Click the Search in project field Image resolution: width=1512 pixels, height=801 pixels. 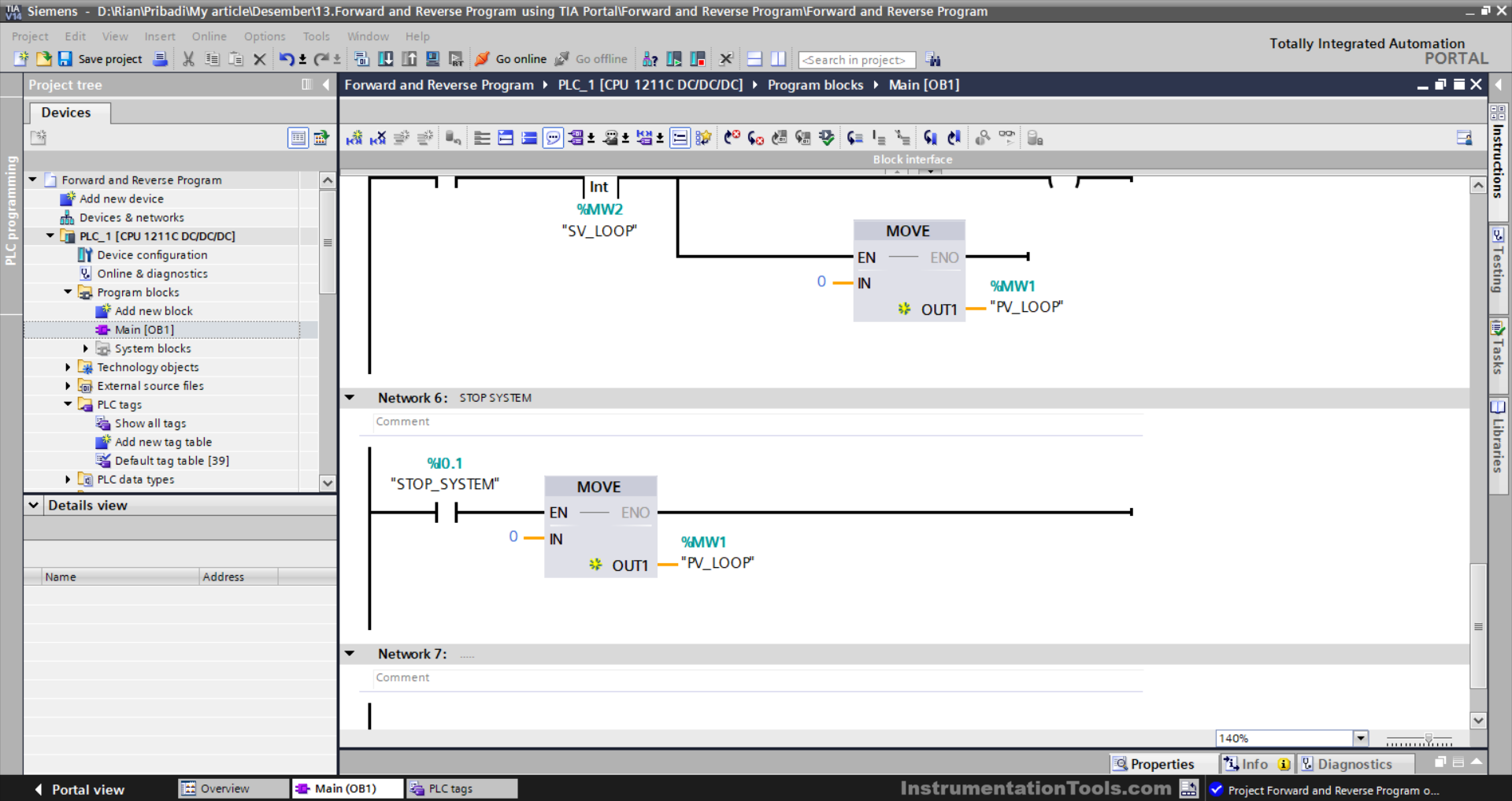pos(857,60)
